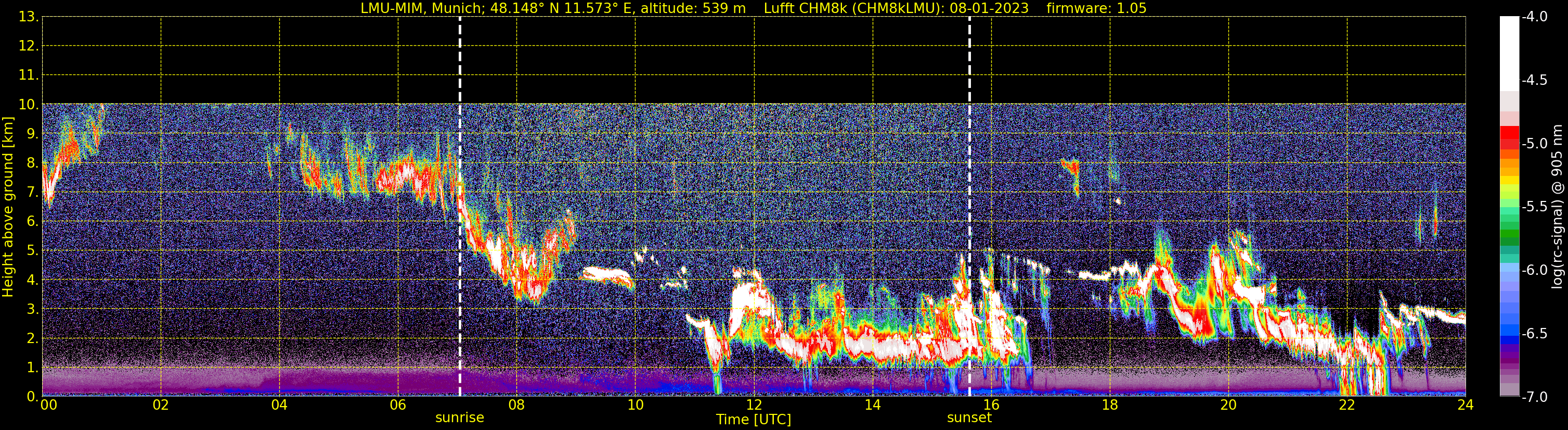Click the height axis tick label '3.'
The width and height of the screenshot is (1568, 430).
tap(32, 309)
